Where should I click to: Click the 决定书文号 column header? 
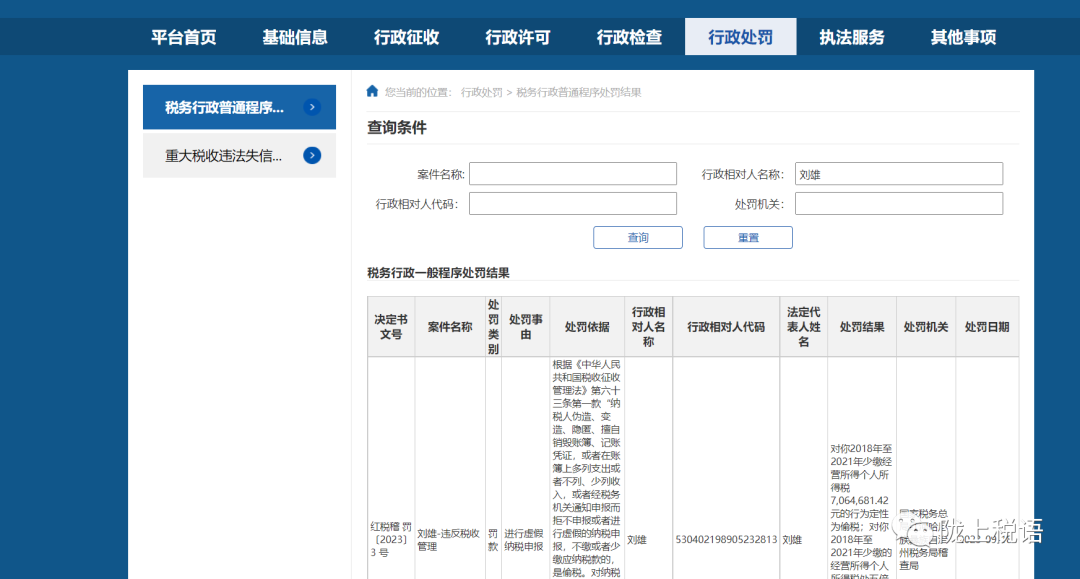(391, 327)
